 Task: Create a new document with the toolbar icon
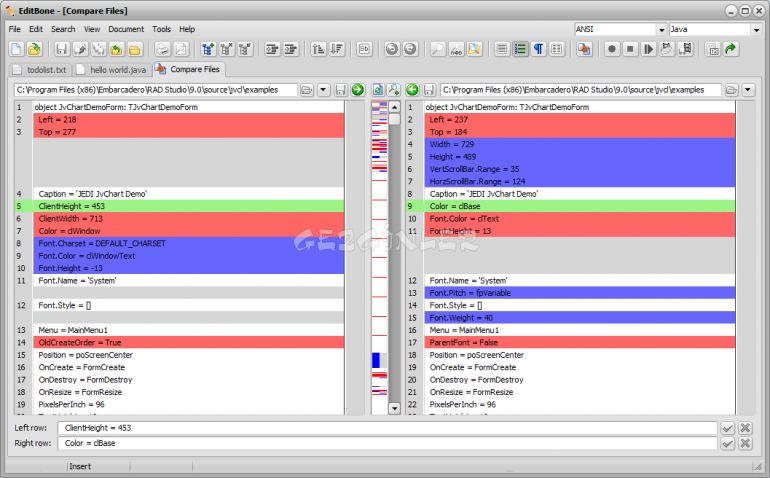coord(16,49)
